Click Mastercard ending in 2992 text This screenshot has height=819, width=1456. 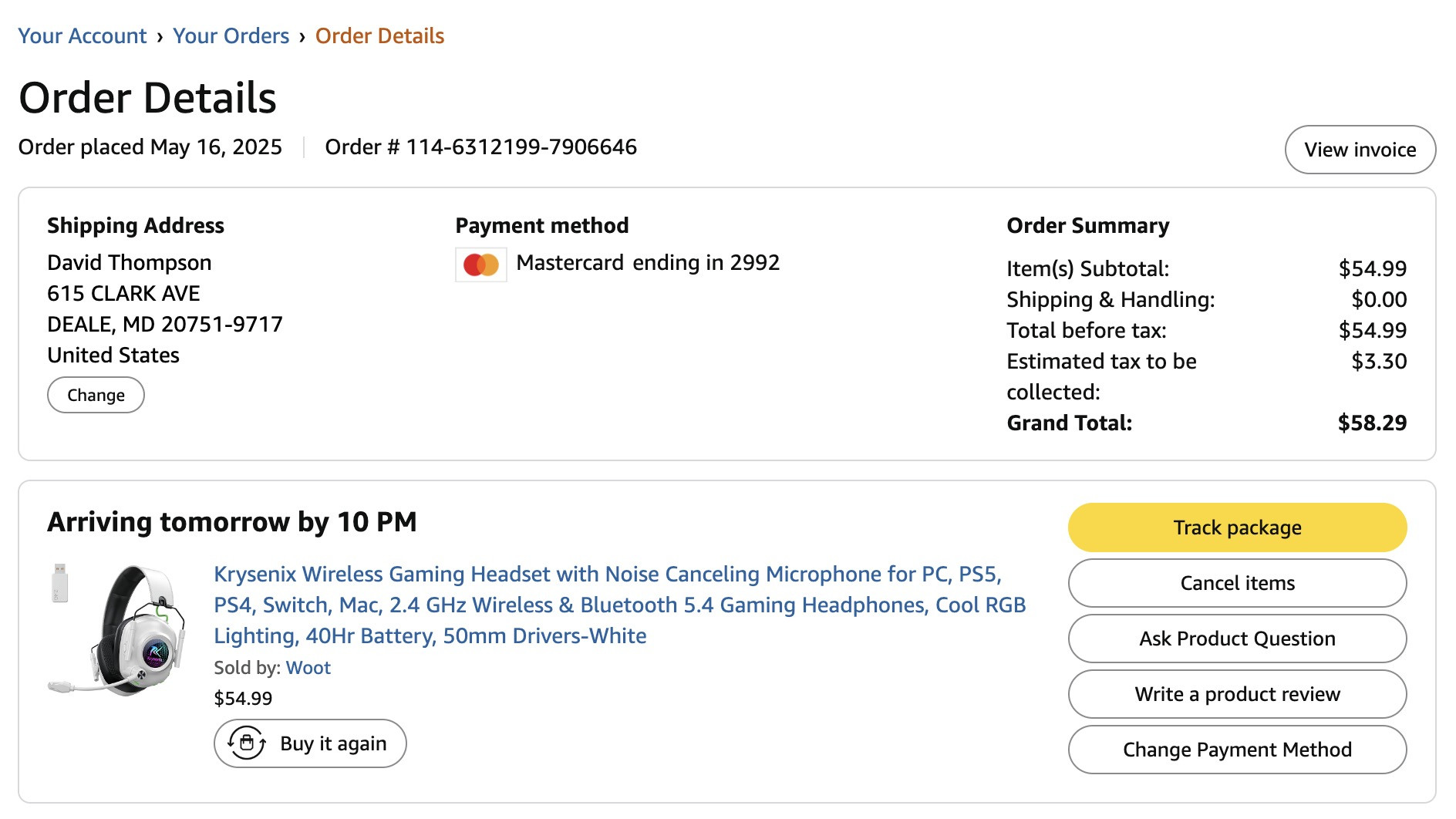pyautogui.click(x=648, y=263)
